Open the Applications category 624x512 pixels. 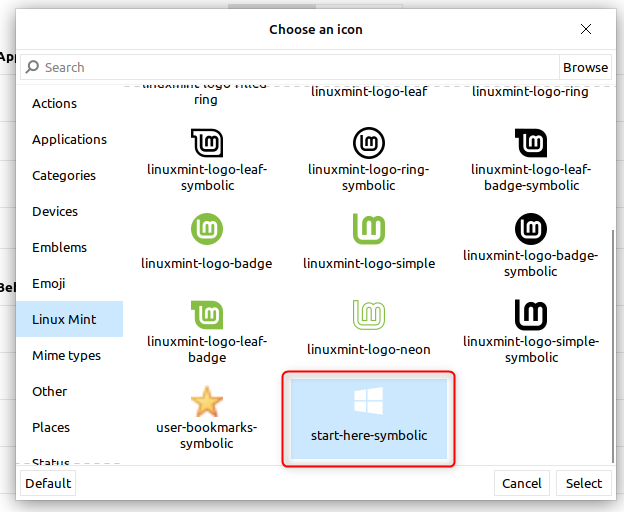[69, 140]
